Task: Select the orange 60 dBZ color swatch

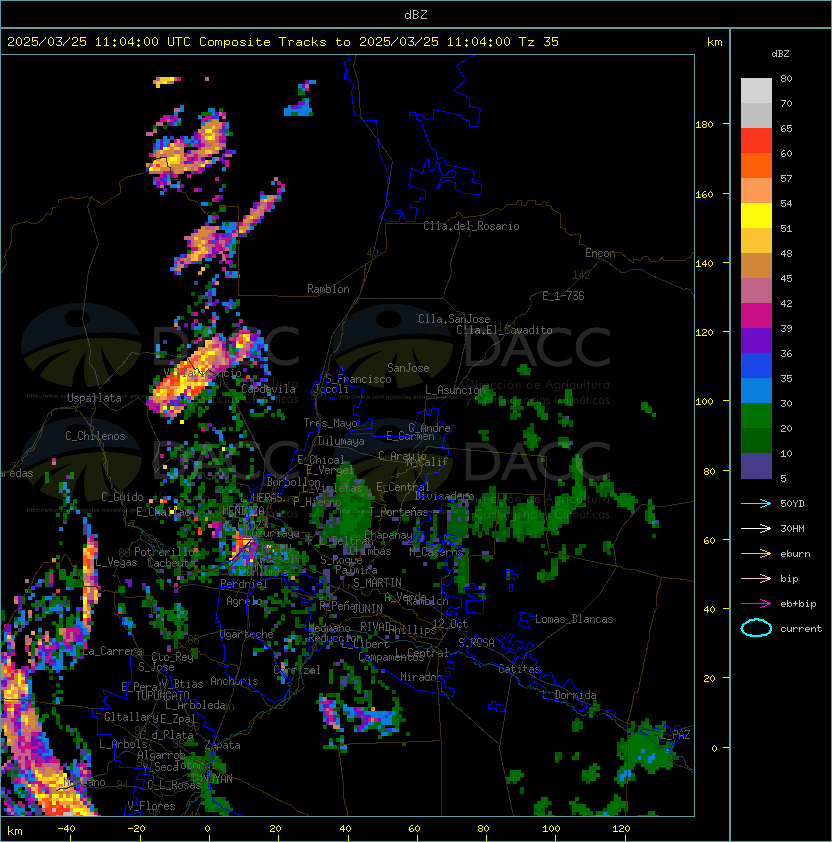Action: pyautogui.click(x=756, y=165)
